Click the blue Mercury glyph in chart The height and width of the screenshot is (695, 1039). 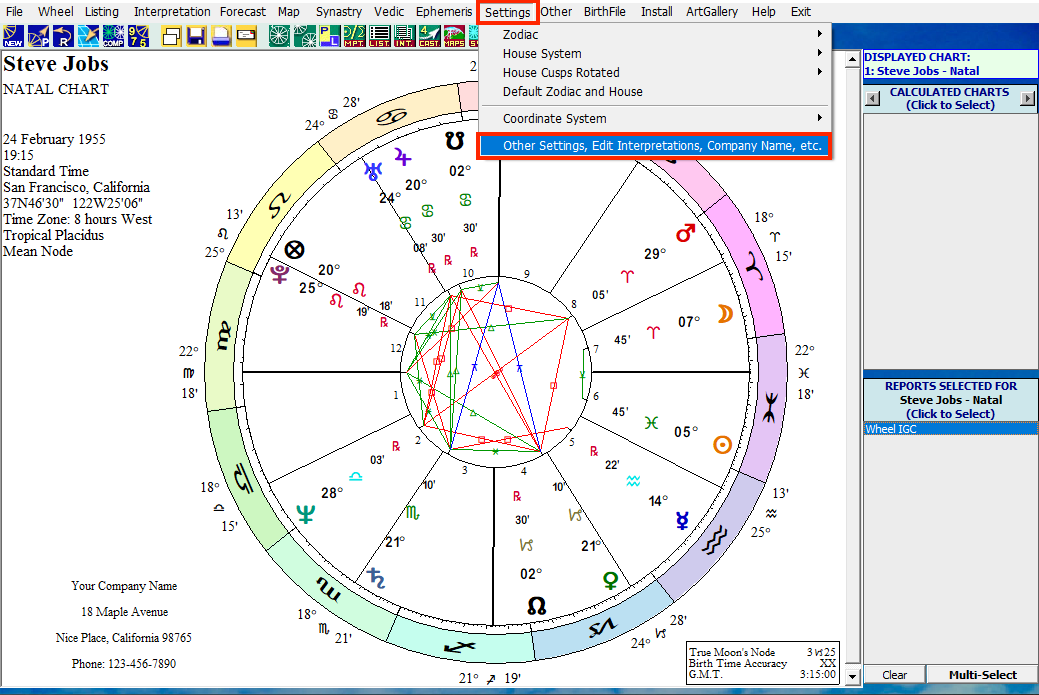pyautogui.click(x=682, y=521)
